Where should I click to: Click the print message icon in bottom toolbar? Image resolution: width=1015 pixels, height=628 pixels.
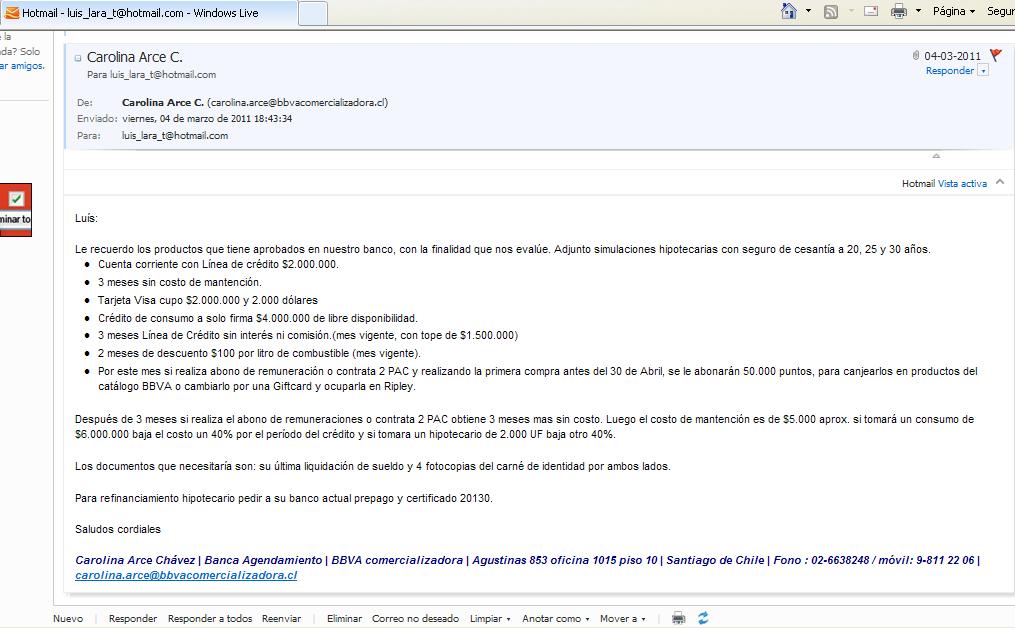click(678, 618)
